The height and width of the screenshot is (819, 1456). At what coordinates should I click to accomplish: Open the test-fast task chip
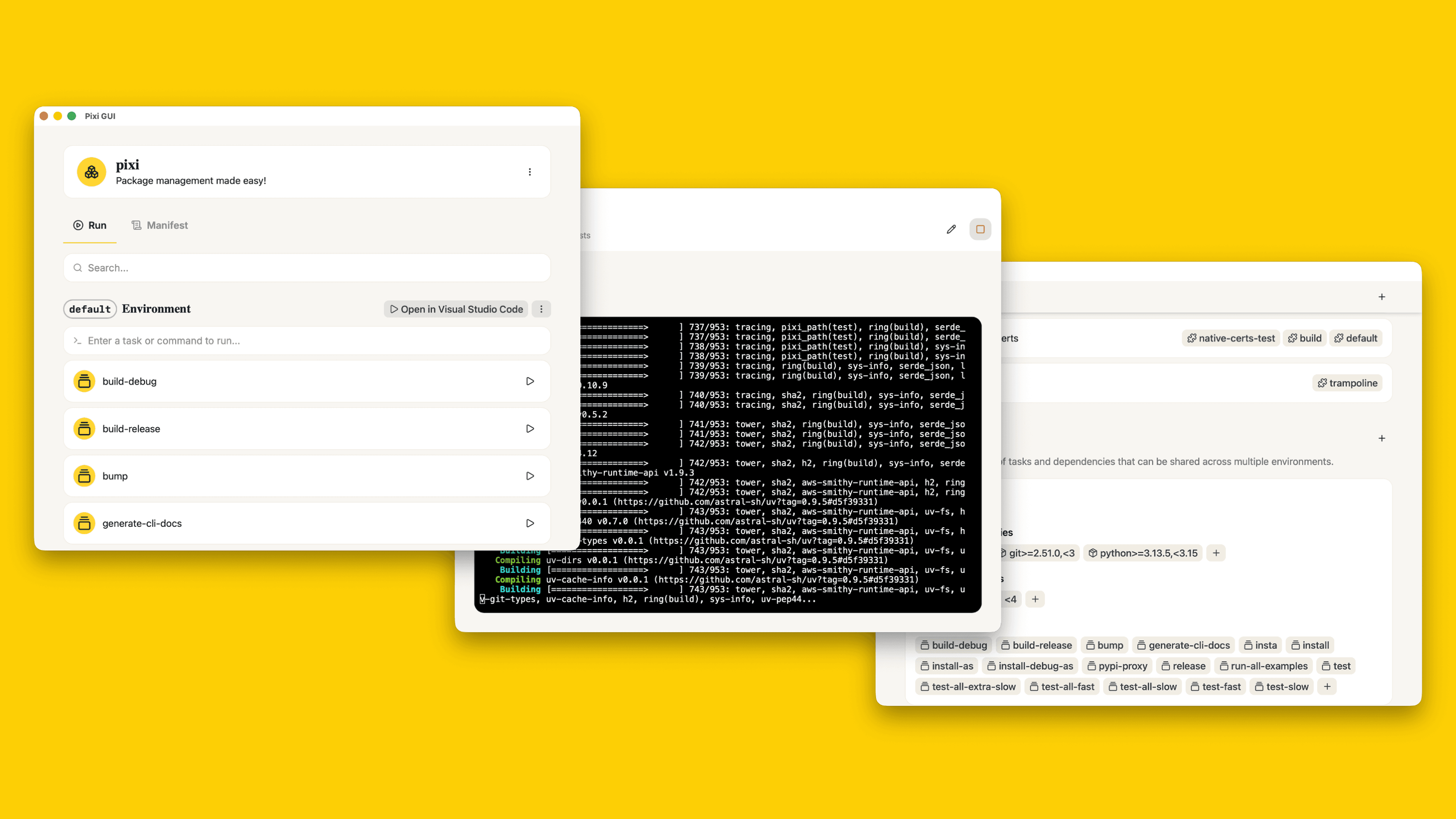(1215, 687)
